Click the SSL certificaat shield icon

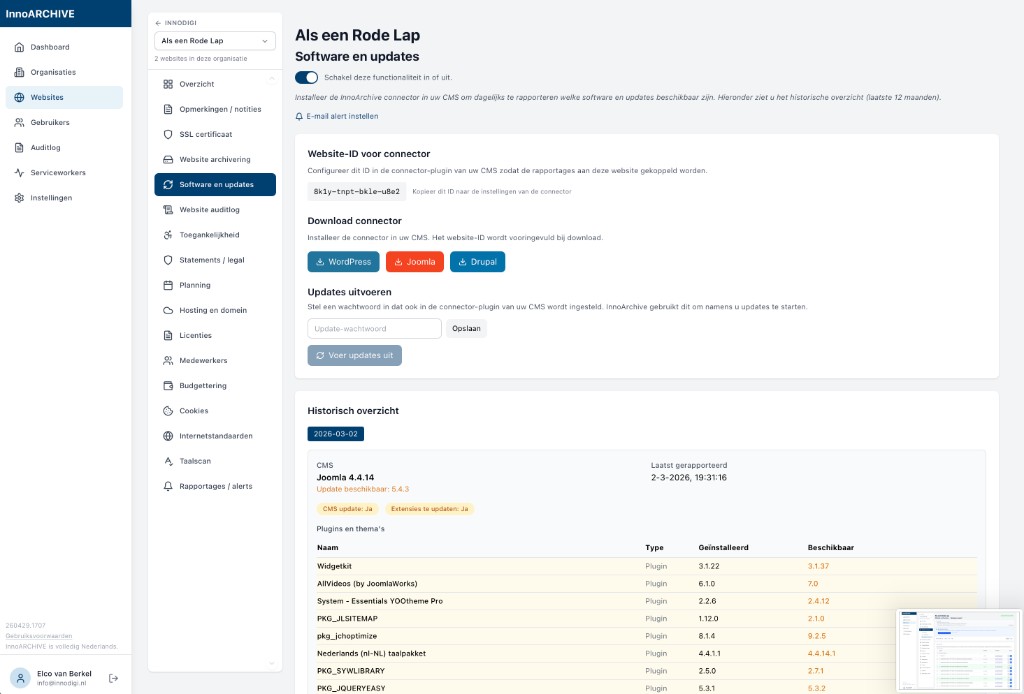(x=169, y=134)
